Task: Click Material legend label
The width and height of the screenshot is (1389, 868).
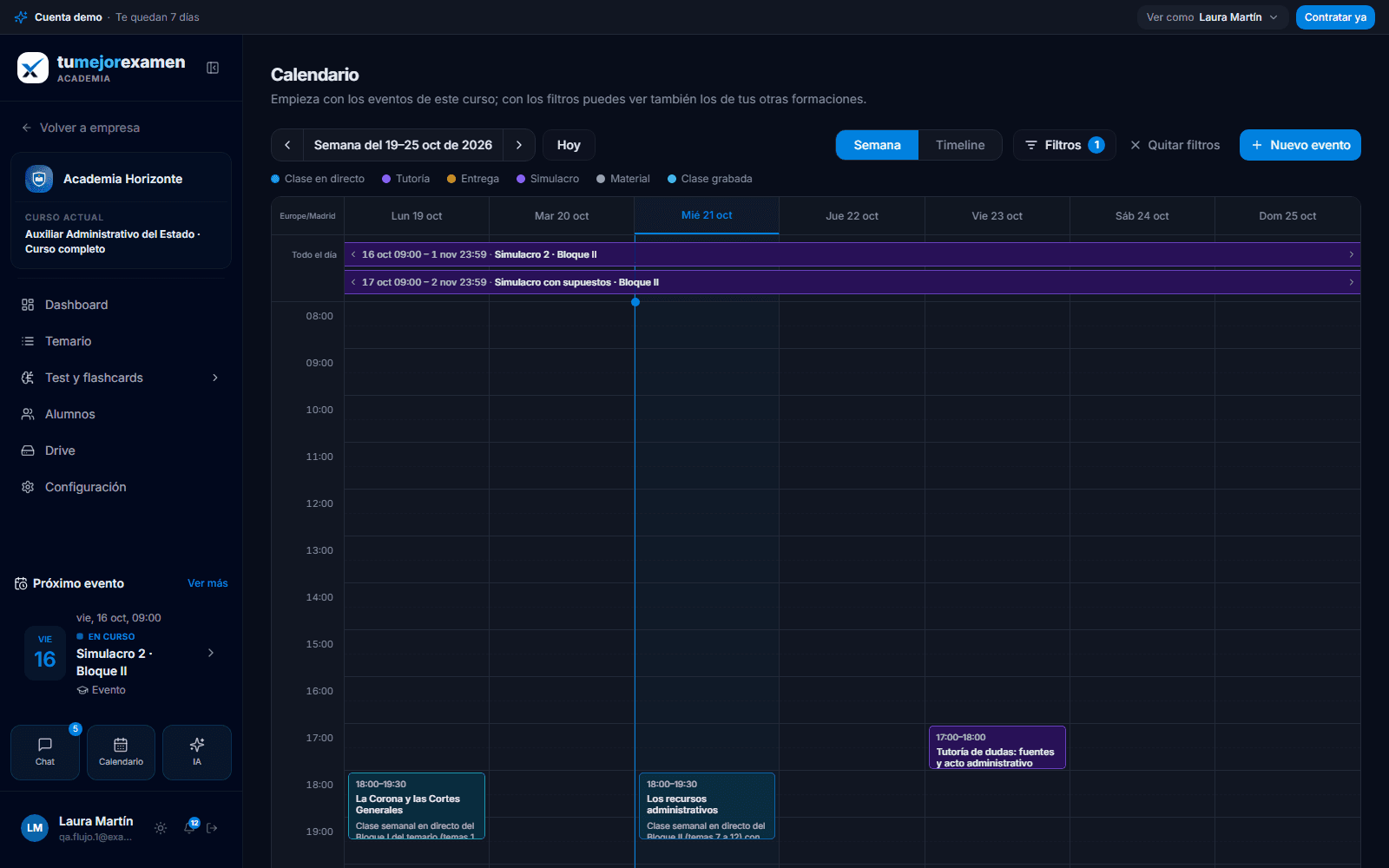Action: tap(630, 179)
